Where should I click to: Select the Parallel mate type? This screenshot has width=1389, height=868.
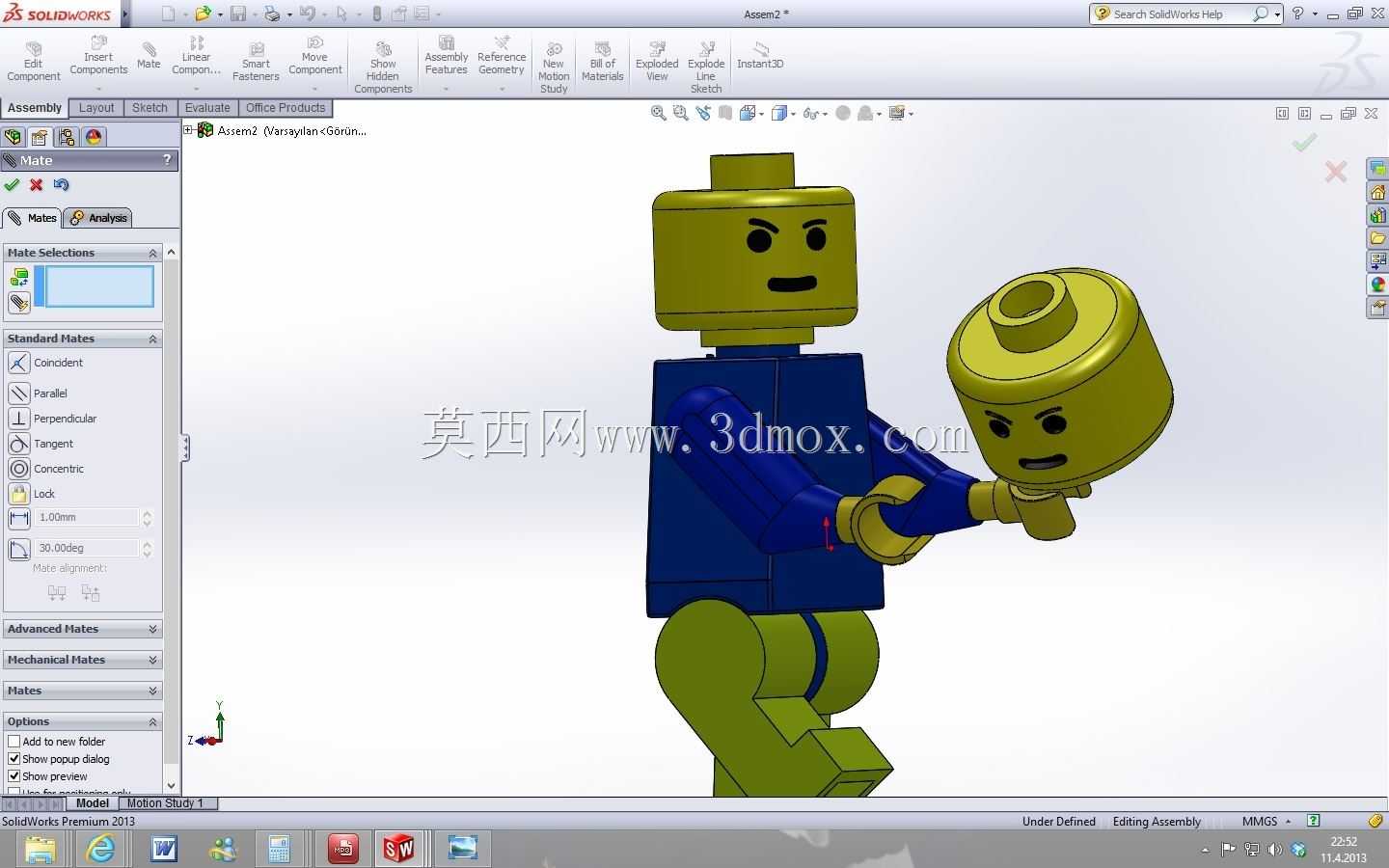pos(38,393)
